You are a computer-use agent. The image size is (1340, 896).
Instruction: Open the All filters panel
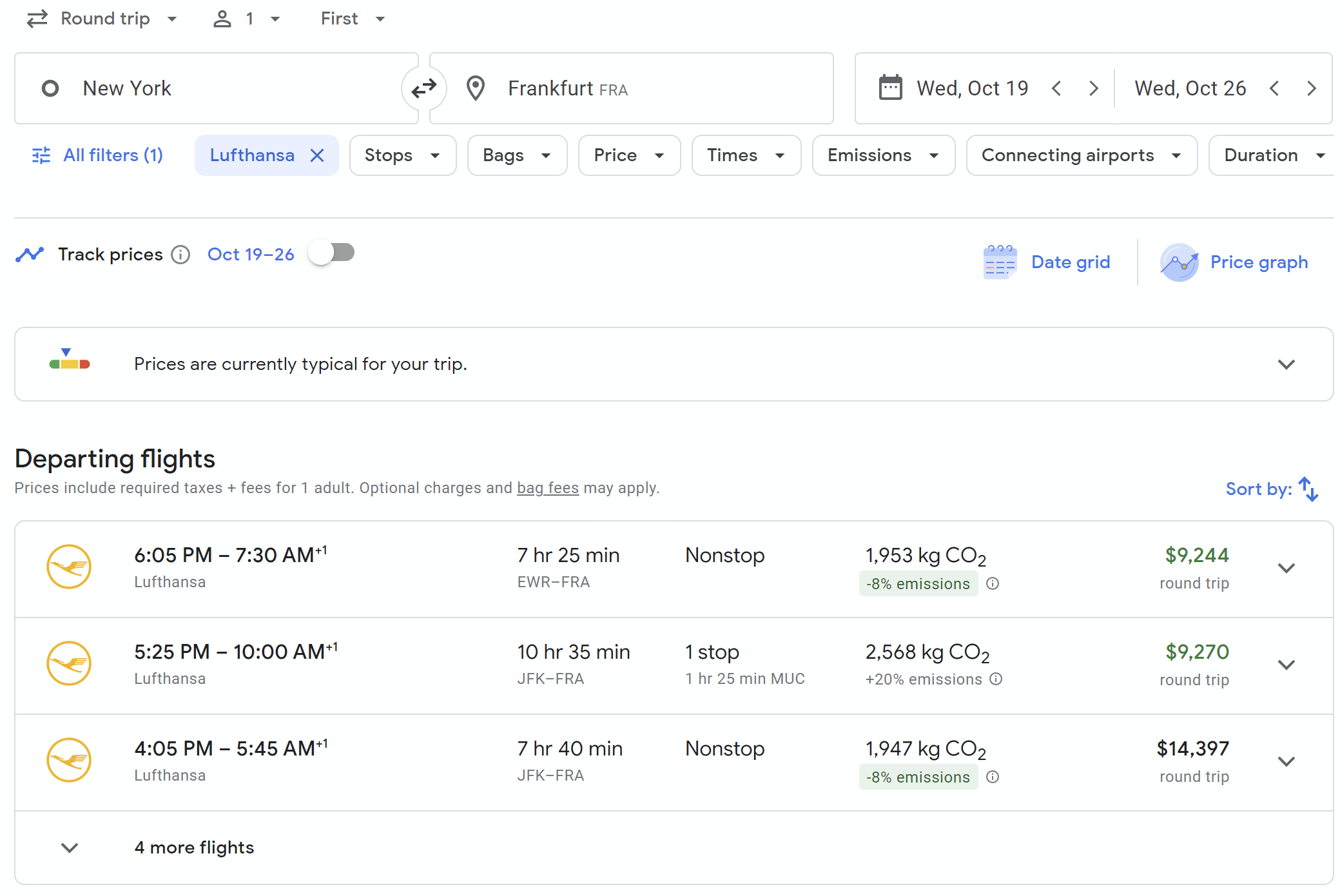pos(98,155)
